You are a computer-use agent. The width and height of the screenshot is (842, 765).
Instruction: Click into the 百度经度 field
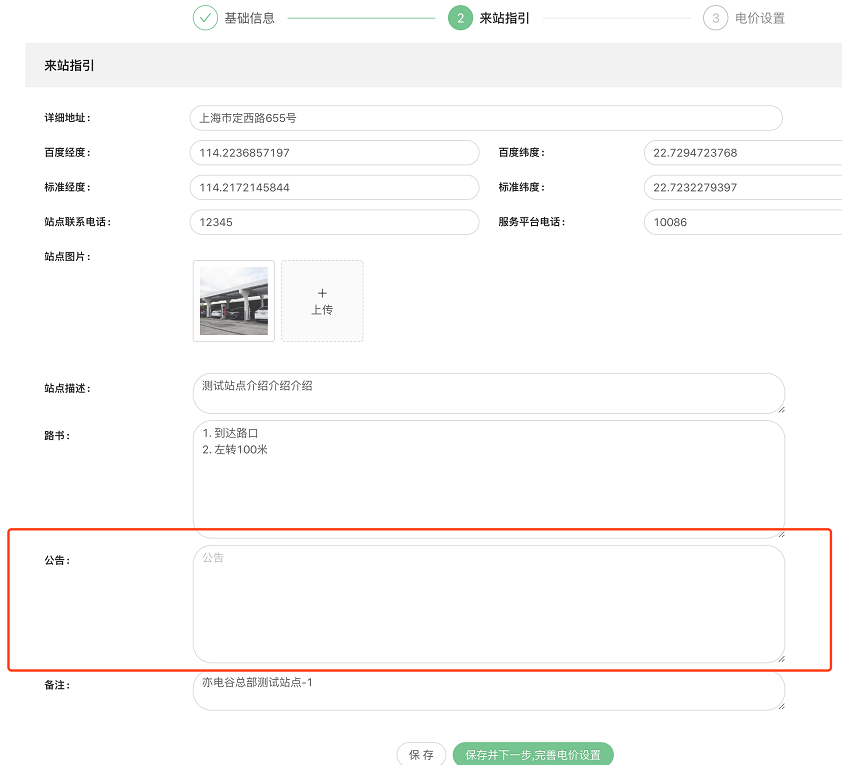point(334,153)
